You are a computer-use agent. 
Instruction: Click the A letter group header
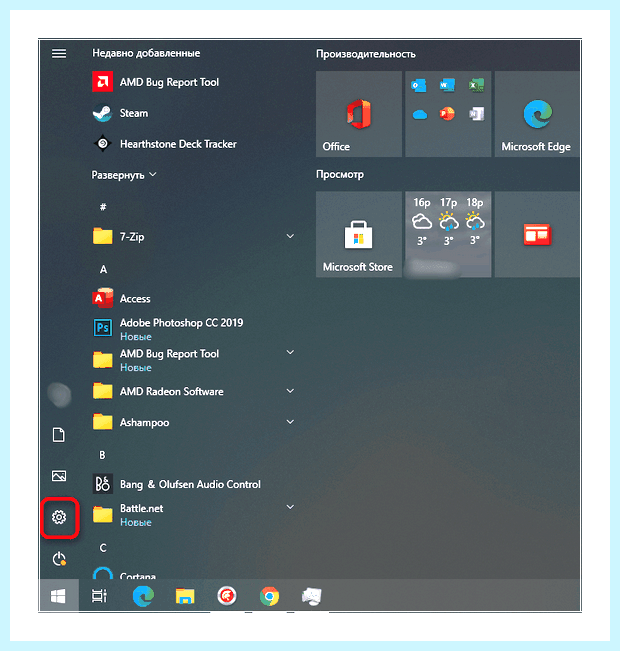[103, 269]
